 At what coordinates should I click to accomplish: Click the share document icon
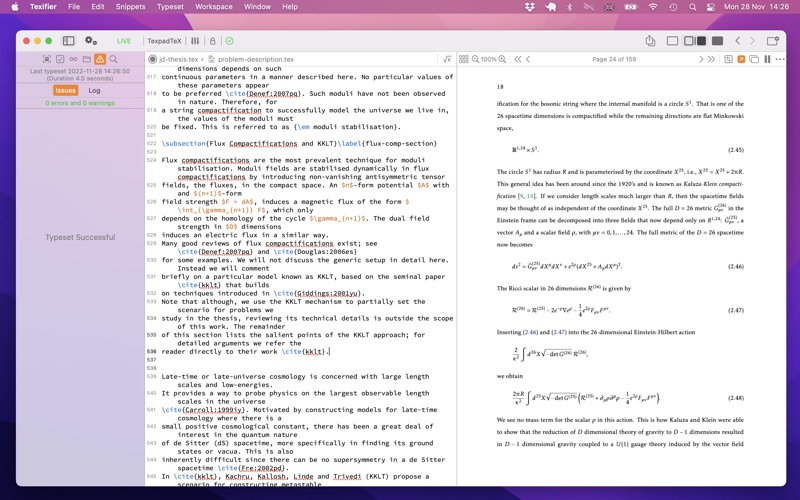(650, 41)
